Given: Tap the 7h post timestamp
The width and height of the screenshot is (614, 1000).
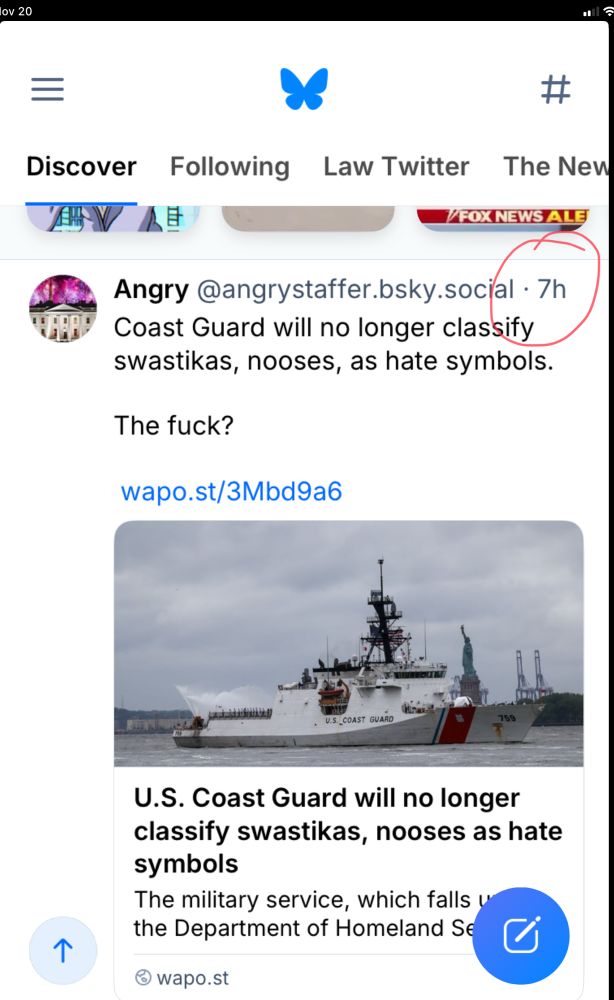Looking at the screenshot, I should click(552, 290).
